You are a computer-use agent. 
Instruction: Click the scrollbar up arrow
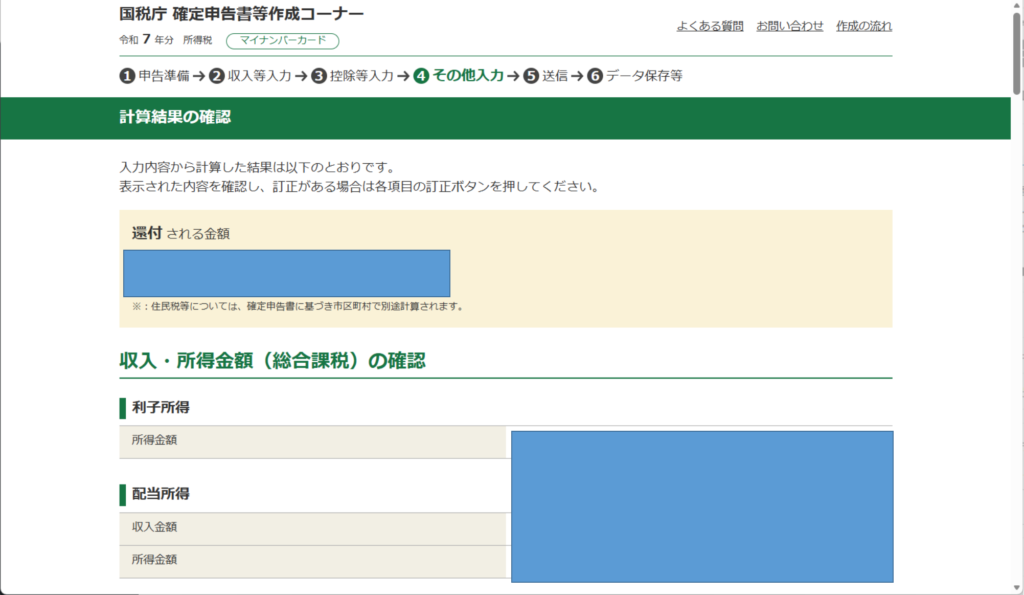[1016, 7]
